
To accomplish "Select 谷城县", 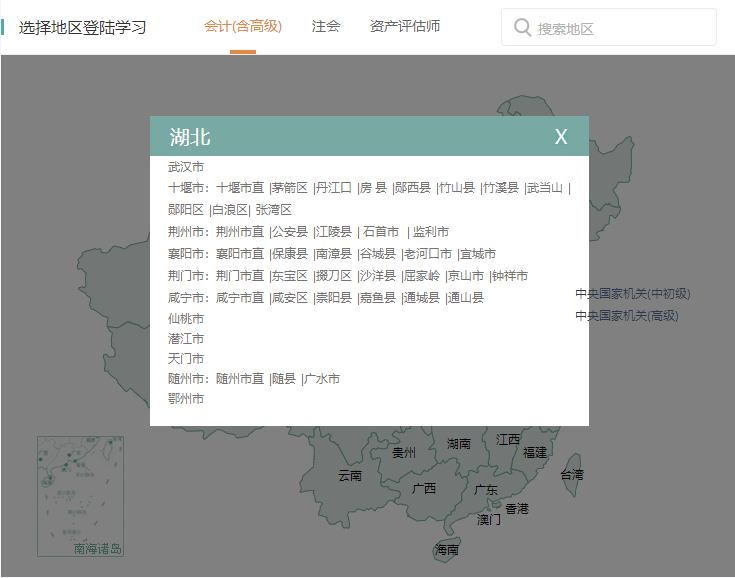I will coord(378,254).
